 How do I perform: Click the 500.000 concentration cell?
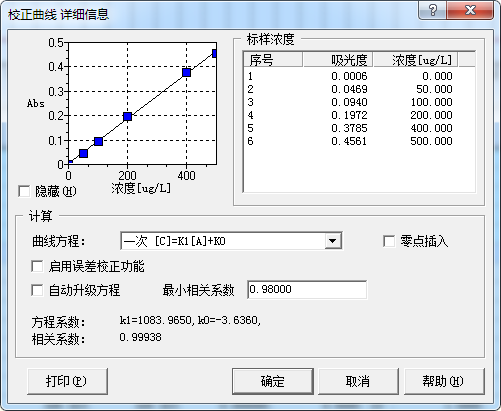(x=431, y=141)
